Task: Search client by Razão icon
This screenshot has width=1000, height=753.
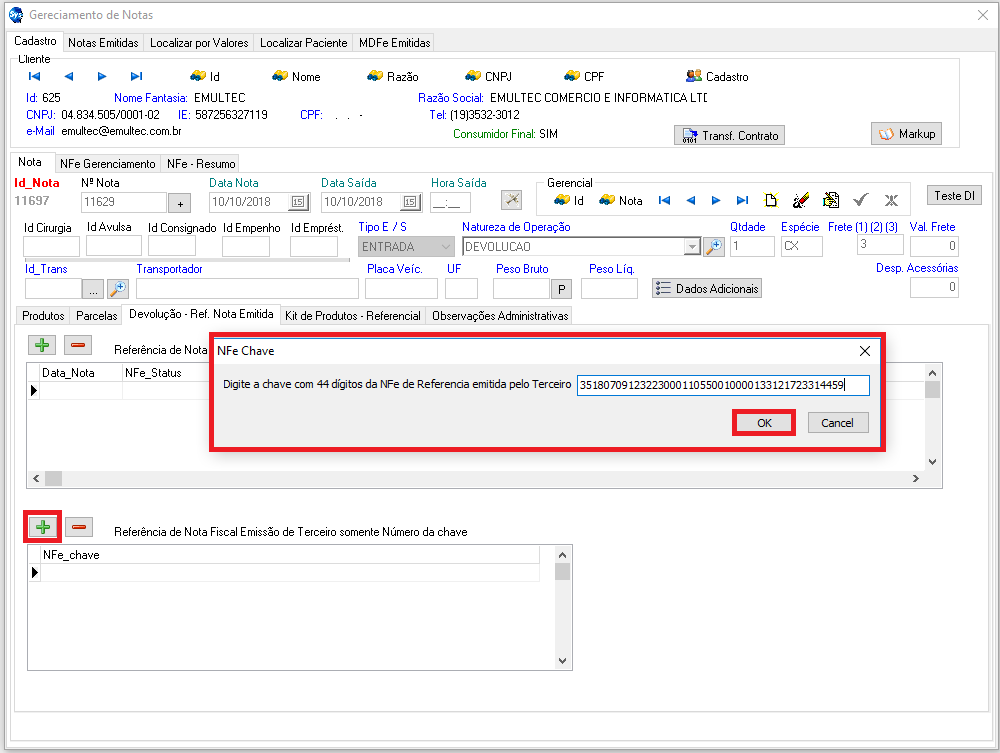Action: 375,76
